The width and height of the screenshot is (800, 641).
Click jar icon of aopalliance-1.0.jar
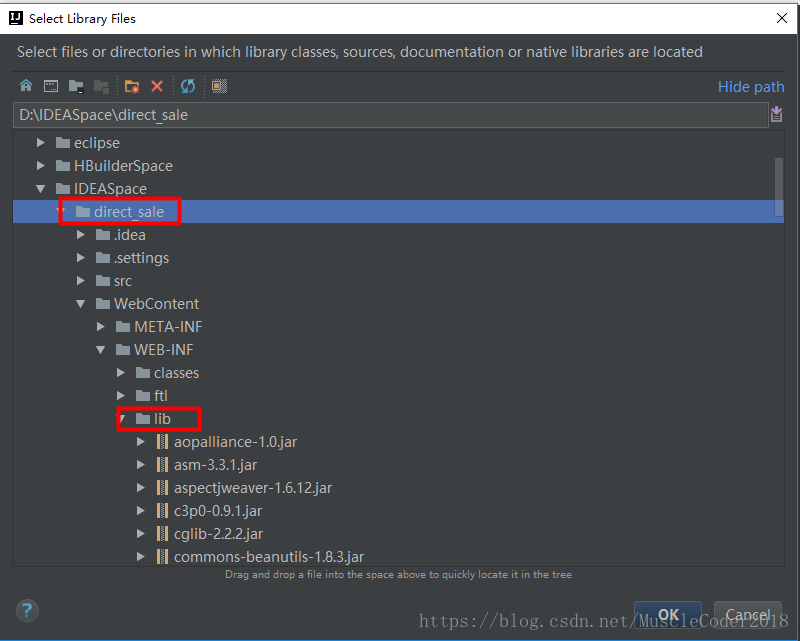pos(162,441)
